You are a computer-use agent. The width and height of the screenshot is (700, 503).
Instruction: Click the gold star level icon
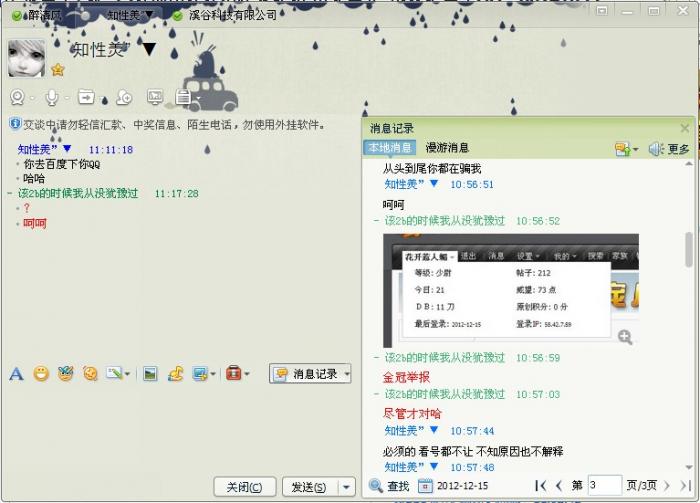58,70
